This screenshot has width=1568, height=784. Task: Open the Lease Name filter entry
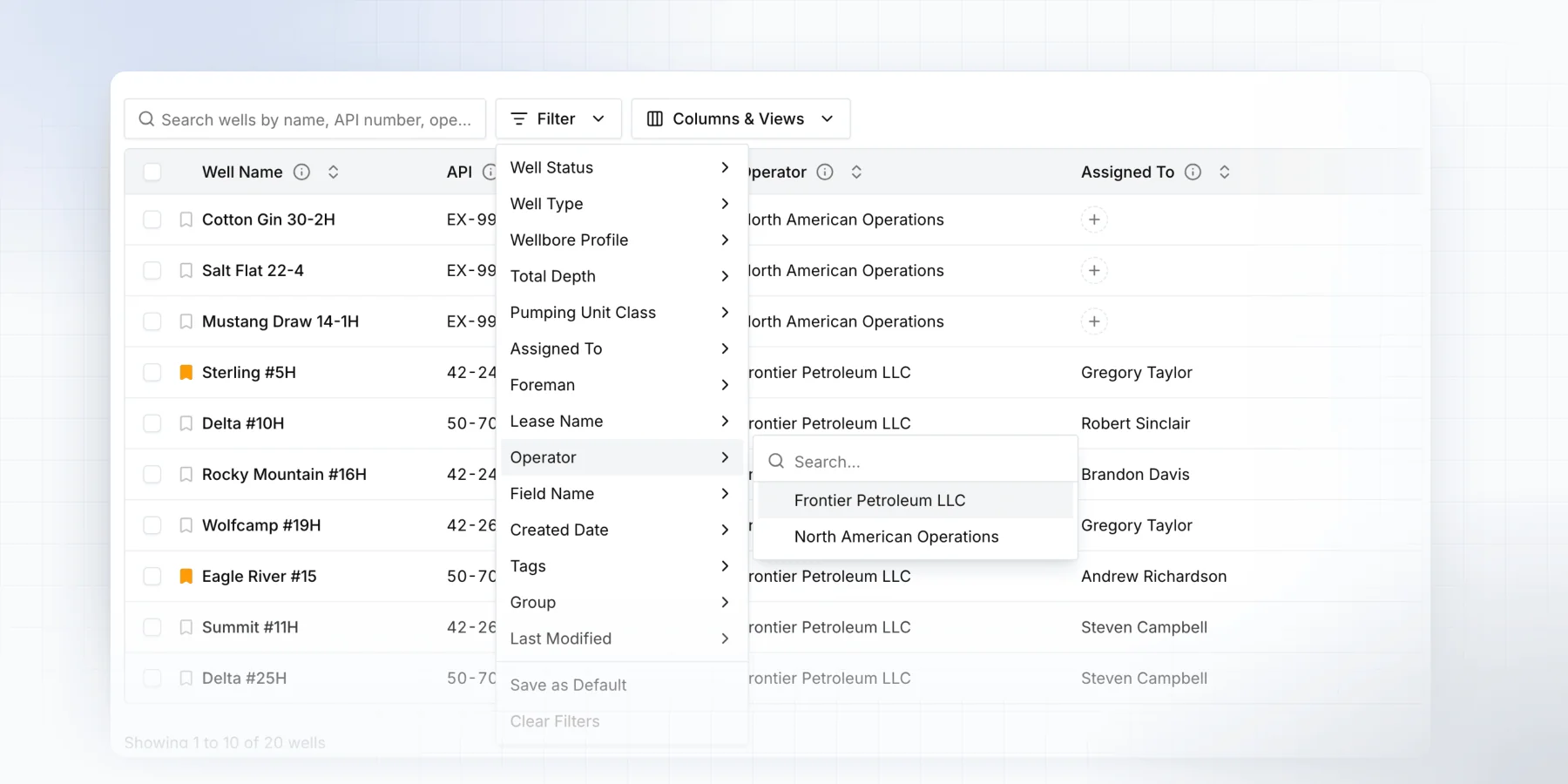(621, 422)
